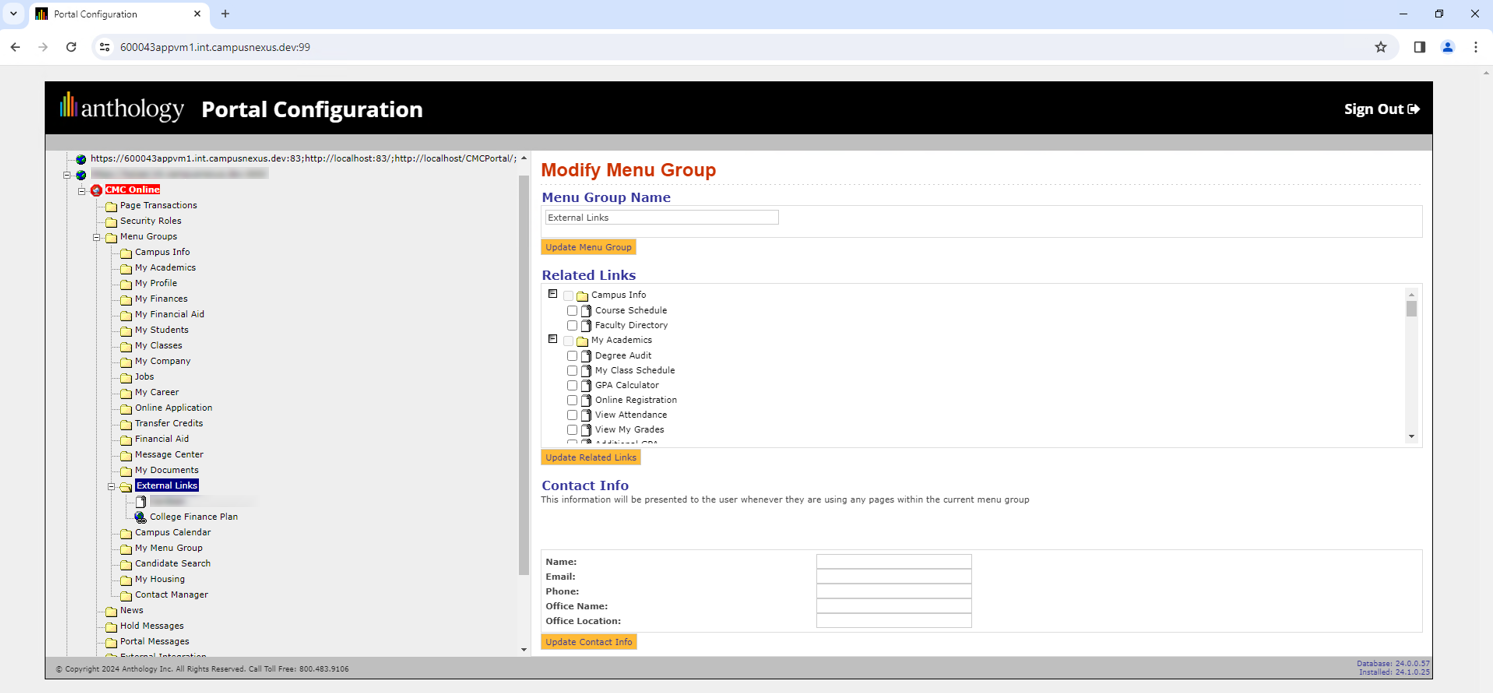The image size is (1494, 693).
Task: Toggle the Campus Info group checkbox in Related Links
Action: point(568,296)
